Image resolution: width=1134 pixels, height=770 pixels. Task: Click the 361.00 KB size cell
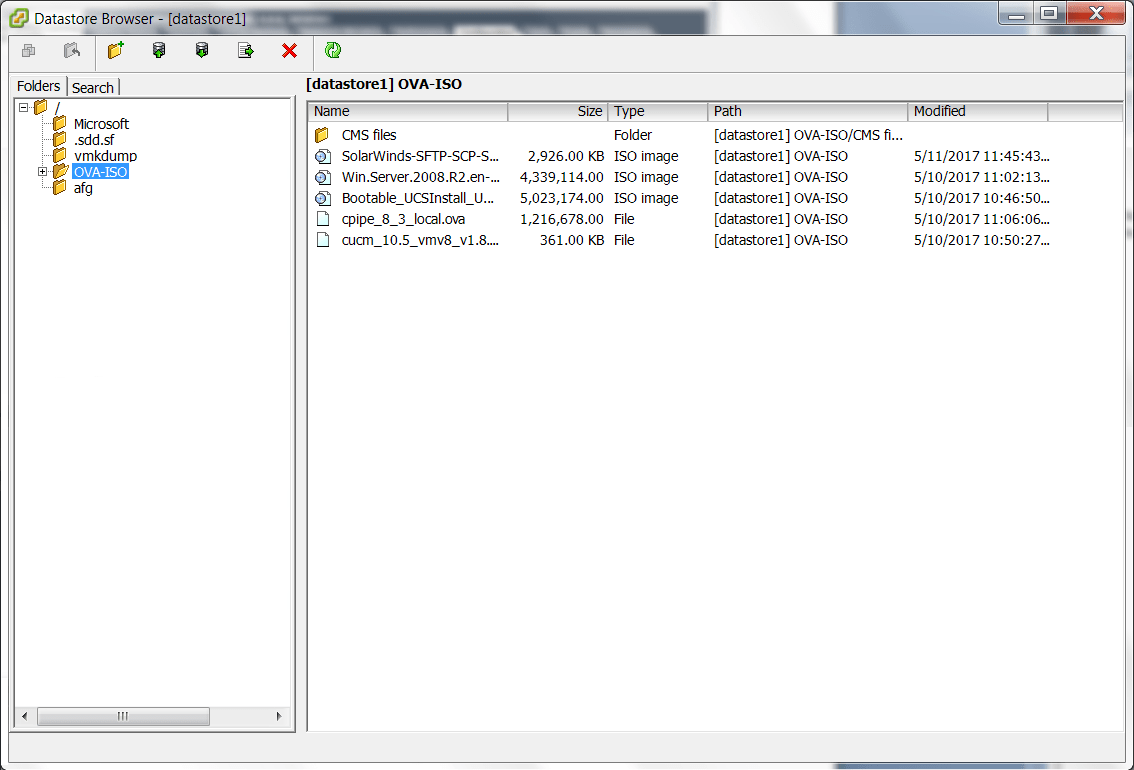(571, 240)
